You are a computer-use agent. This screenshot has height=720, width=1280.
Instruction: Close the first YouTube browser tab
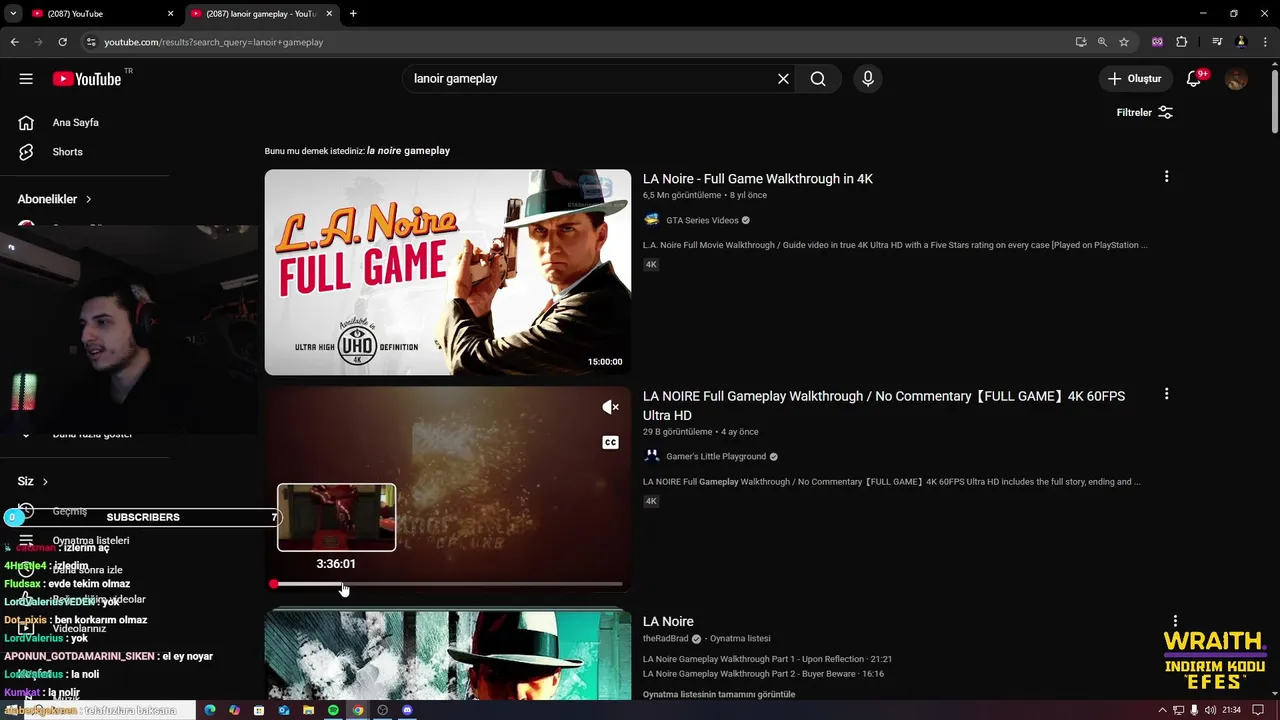coord(170,13)
